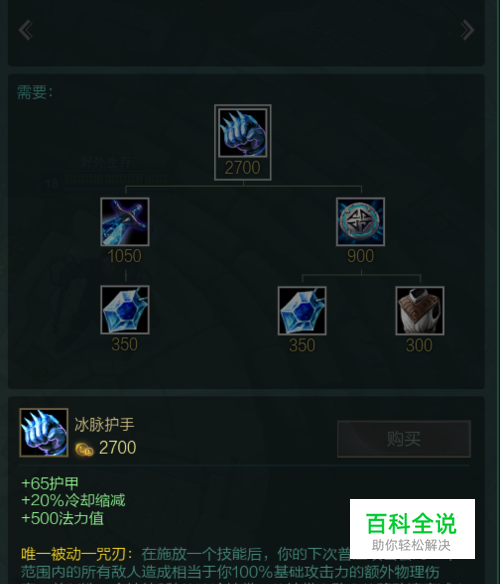
Task: Select the Sheen sword icon costing 1050
Action: point(125,222)
